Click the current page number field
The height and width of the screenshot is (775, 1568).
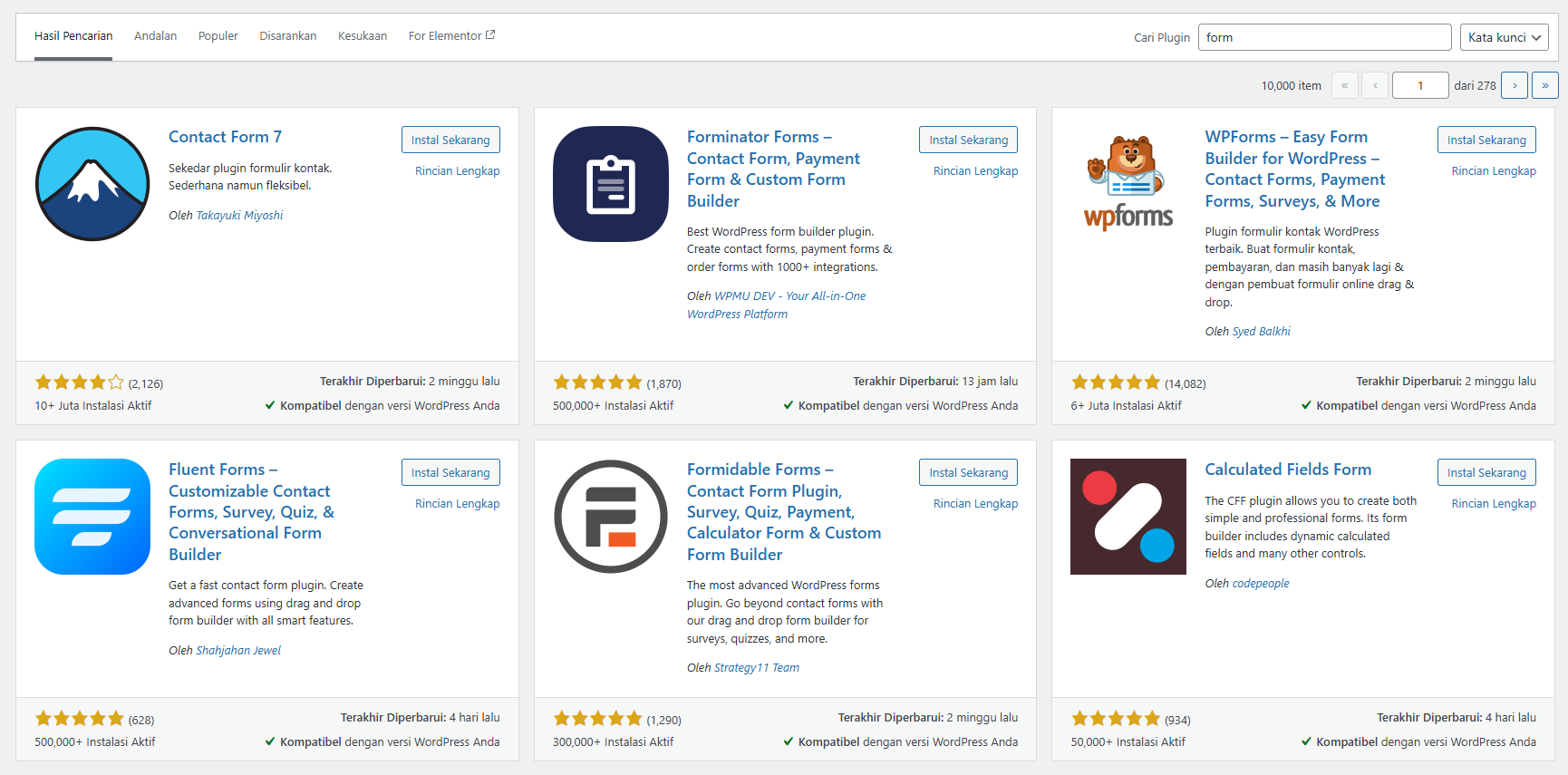1420,85
